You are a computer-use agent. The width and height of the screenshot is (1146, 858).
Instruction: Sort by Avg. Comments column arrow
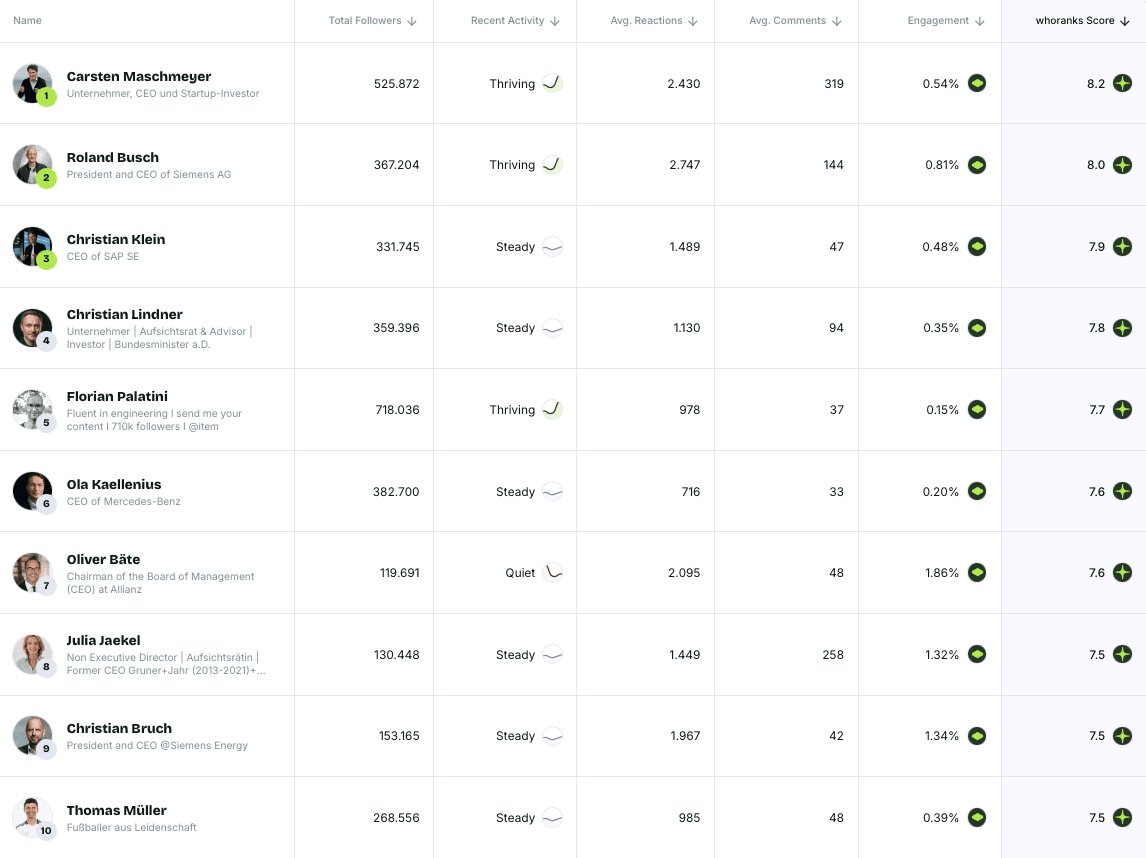pyautogui.click(x=837, y=21)
